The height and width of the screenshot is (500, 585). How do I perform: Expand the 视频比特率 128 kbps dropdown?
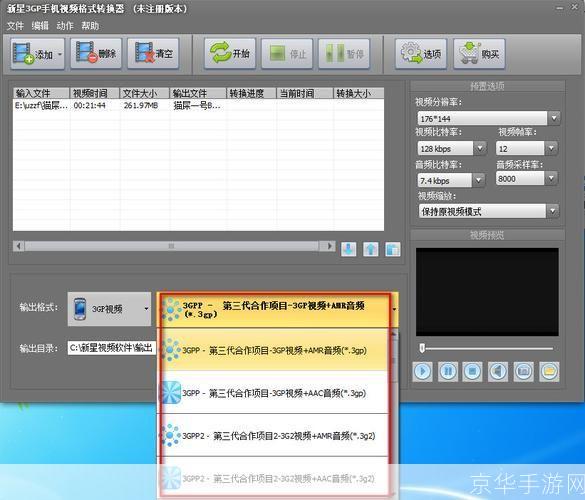click(480, 148)
